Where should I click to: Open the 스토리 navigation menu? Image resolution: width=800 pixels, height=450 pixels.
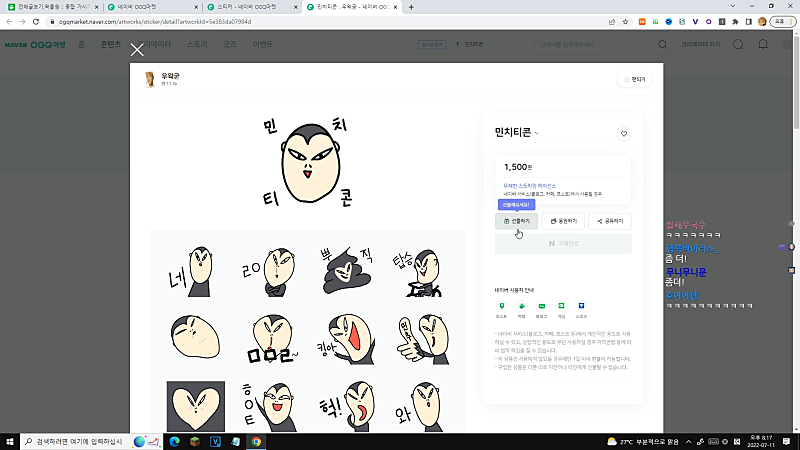(x=197, y=44)
